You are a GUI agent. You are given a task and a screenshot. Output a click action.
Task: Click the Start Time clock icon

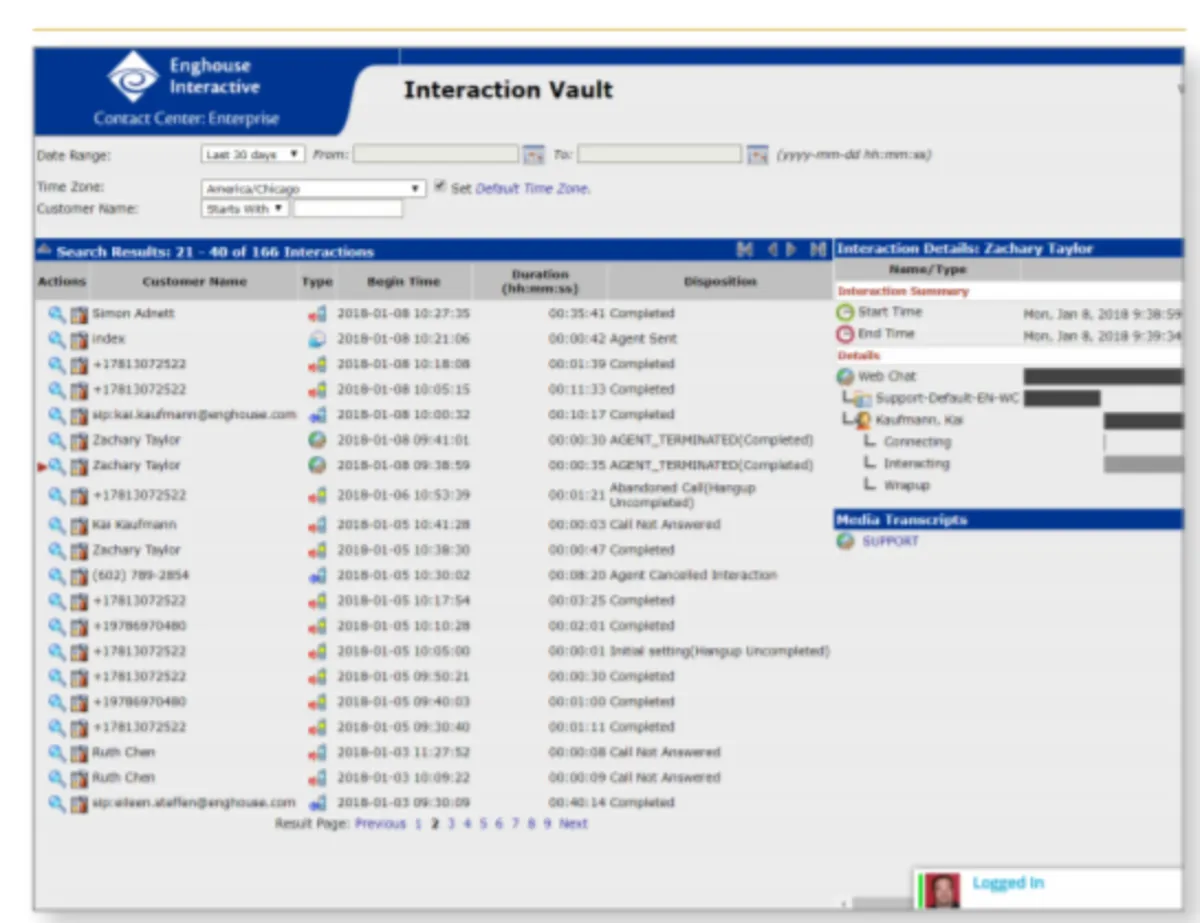845,313
